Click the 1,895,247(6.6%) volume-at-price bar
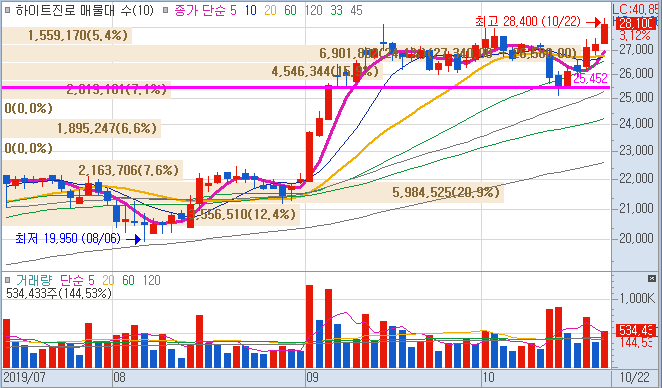Viewport: 662px width, 388px height. click(81, 128)
